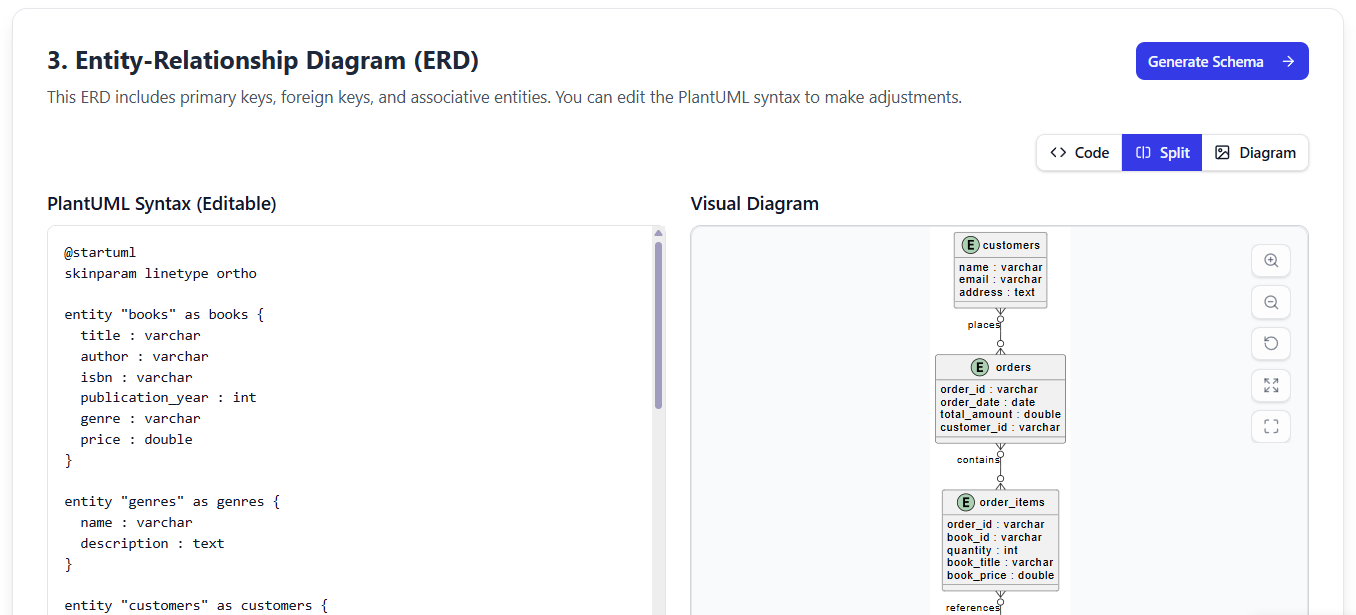The width and height of the screenshot is (1356, 615).
Task: Zoom in on the visual diagram
Action: click(x=1270, y=260)
